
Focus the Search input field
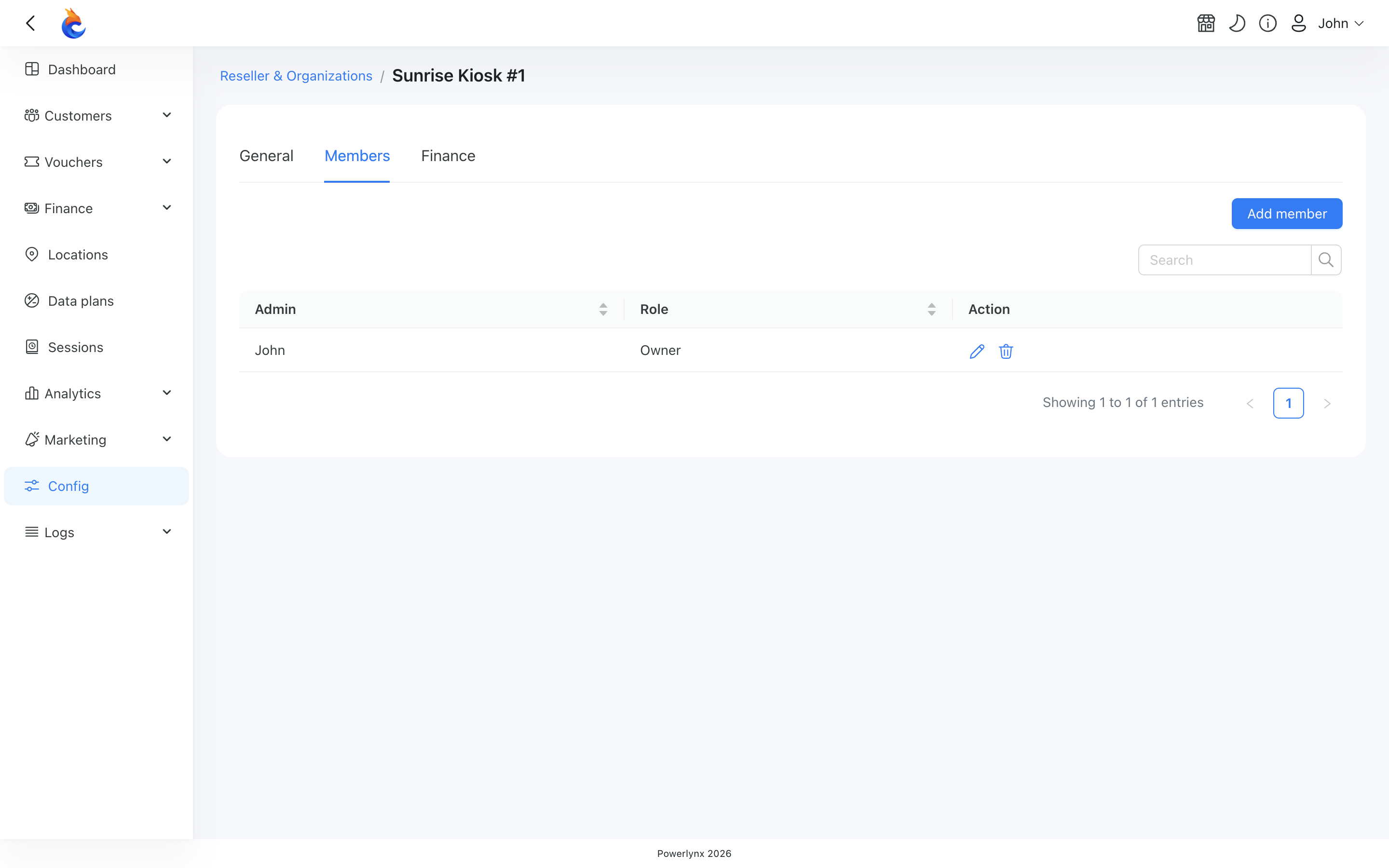pos(1225,260)
